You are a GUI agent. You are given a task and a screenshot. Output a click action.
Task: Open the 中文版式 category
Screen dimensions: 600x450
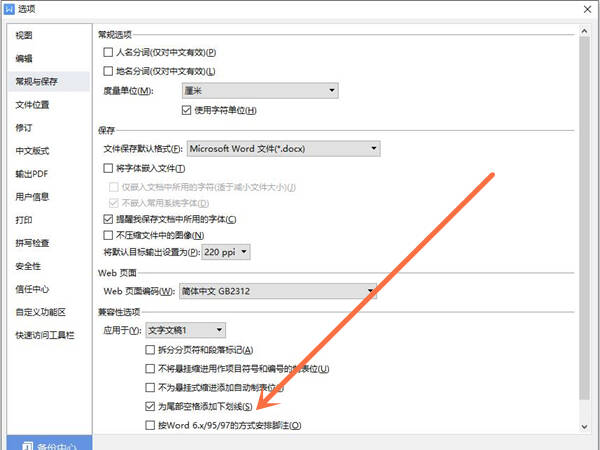point(32,151)
